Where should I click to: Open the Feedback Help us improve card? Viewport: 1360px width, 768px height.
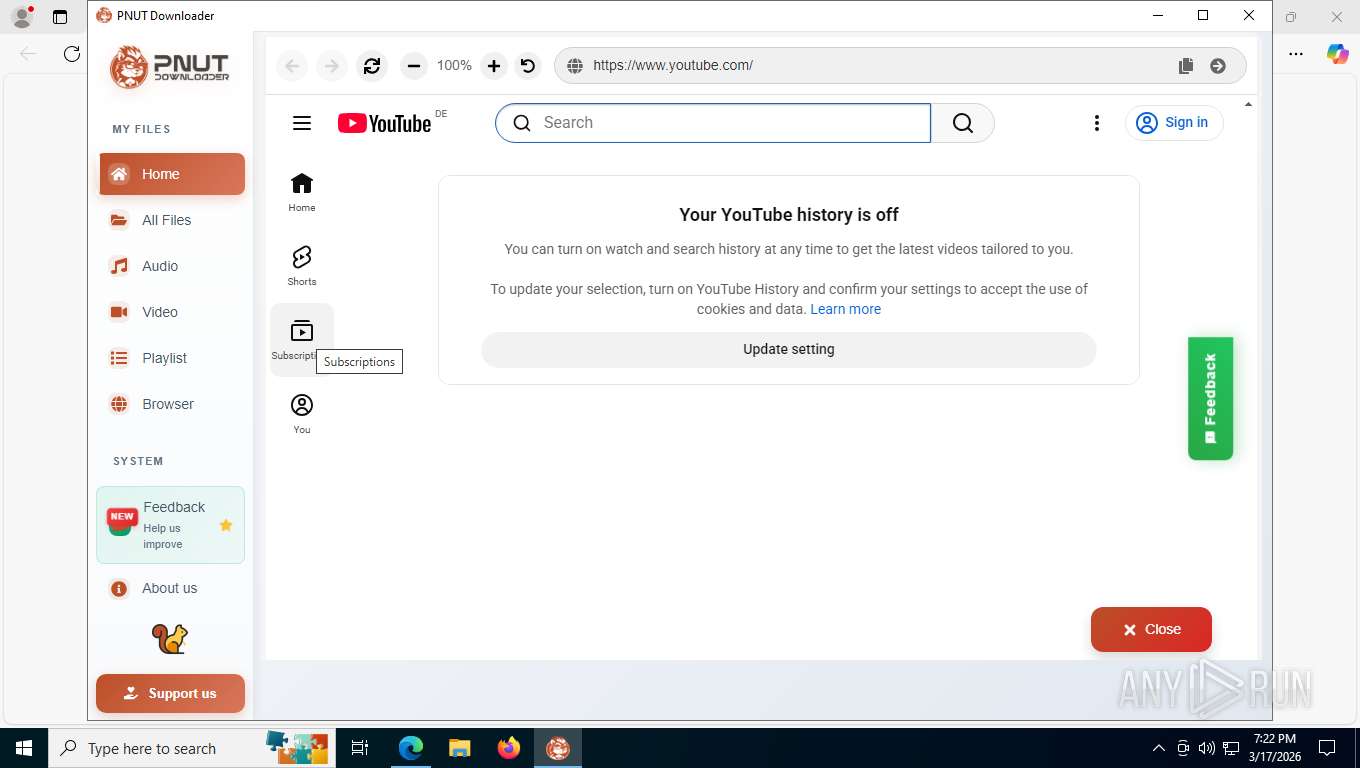click(170, 525)
